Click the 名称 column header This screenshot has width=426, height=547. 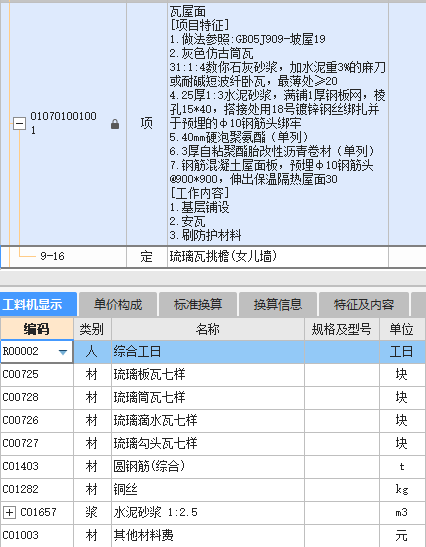(x=208, y=329)
